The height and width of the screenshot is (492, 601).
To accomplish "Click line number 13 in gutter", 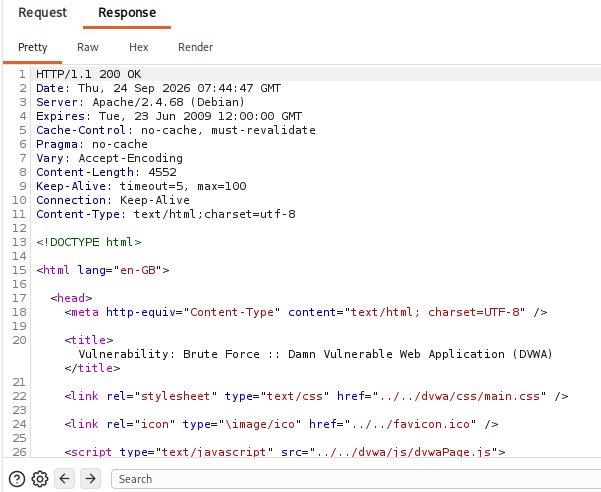I will (19, 242).
